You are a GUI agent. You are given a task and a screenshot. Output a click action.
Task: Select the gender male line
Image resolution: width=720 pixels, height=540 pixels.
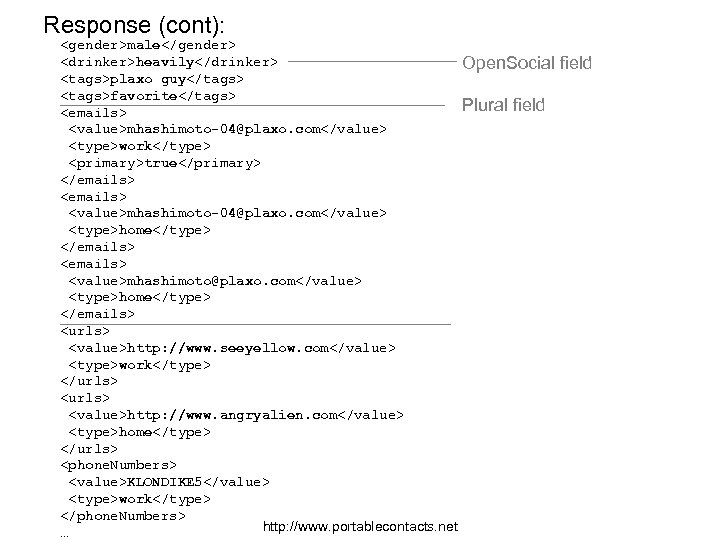pyautogui.click(x=148, y=45)
